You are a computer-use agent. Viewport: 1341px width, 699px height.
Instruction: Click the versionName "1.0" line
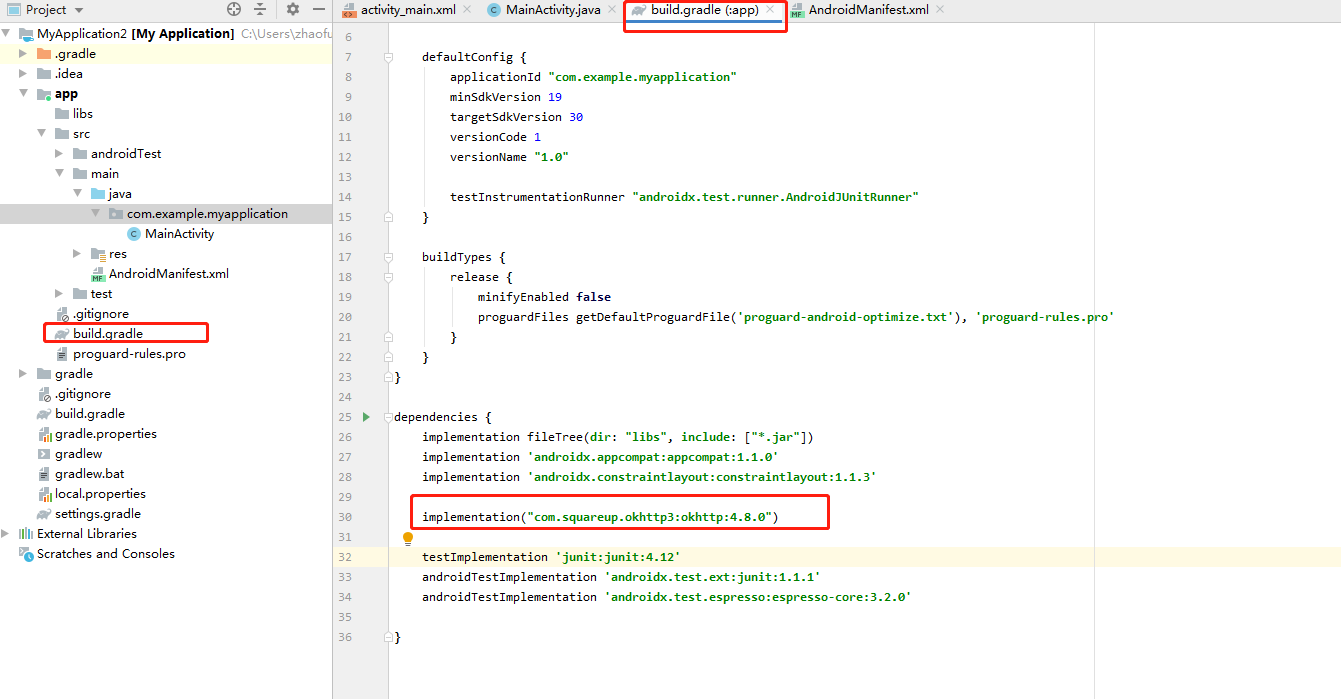click(509, 157)
